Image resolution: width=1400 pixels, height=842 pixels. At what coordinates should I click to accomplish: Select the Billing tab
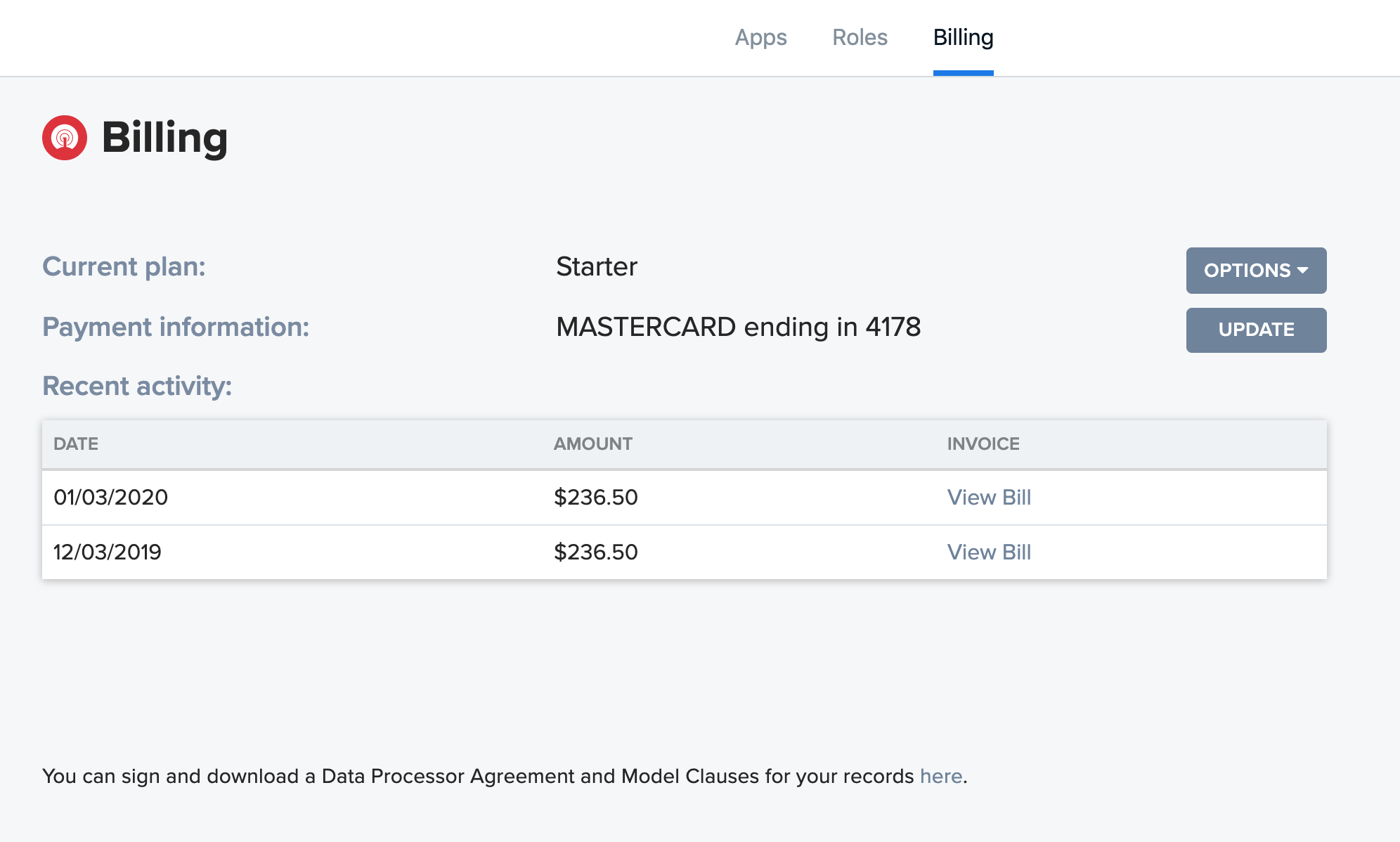(963, 37)
